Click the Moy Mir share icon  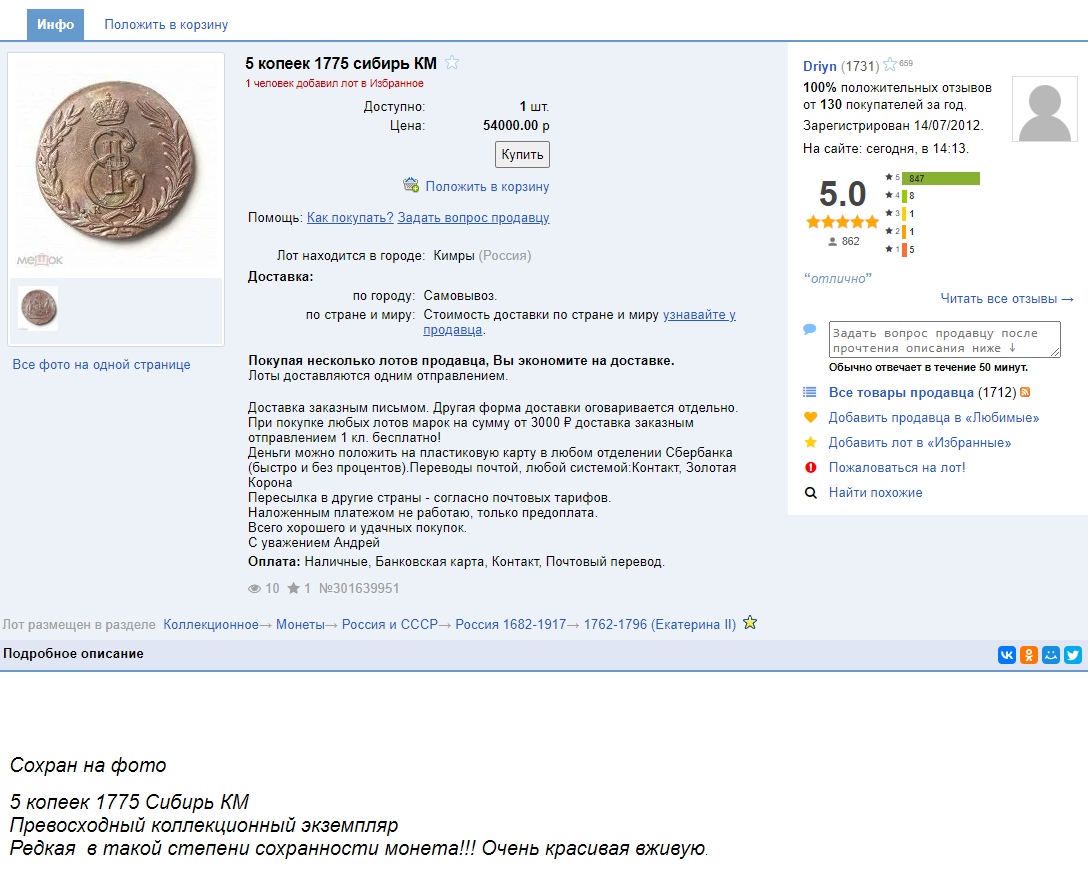pyautogui.click(x=1051, y=655)
